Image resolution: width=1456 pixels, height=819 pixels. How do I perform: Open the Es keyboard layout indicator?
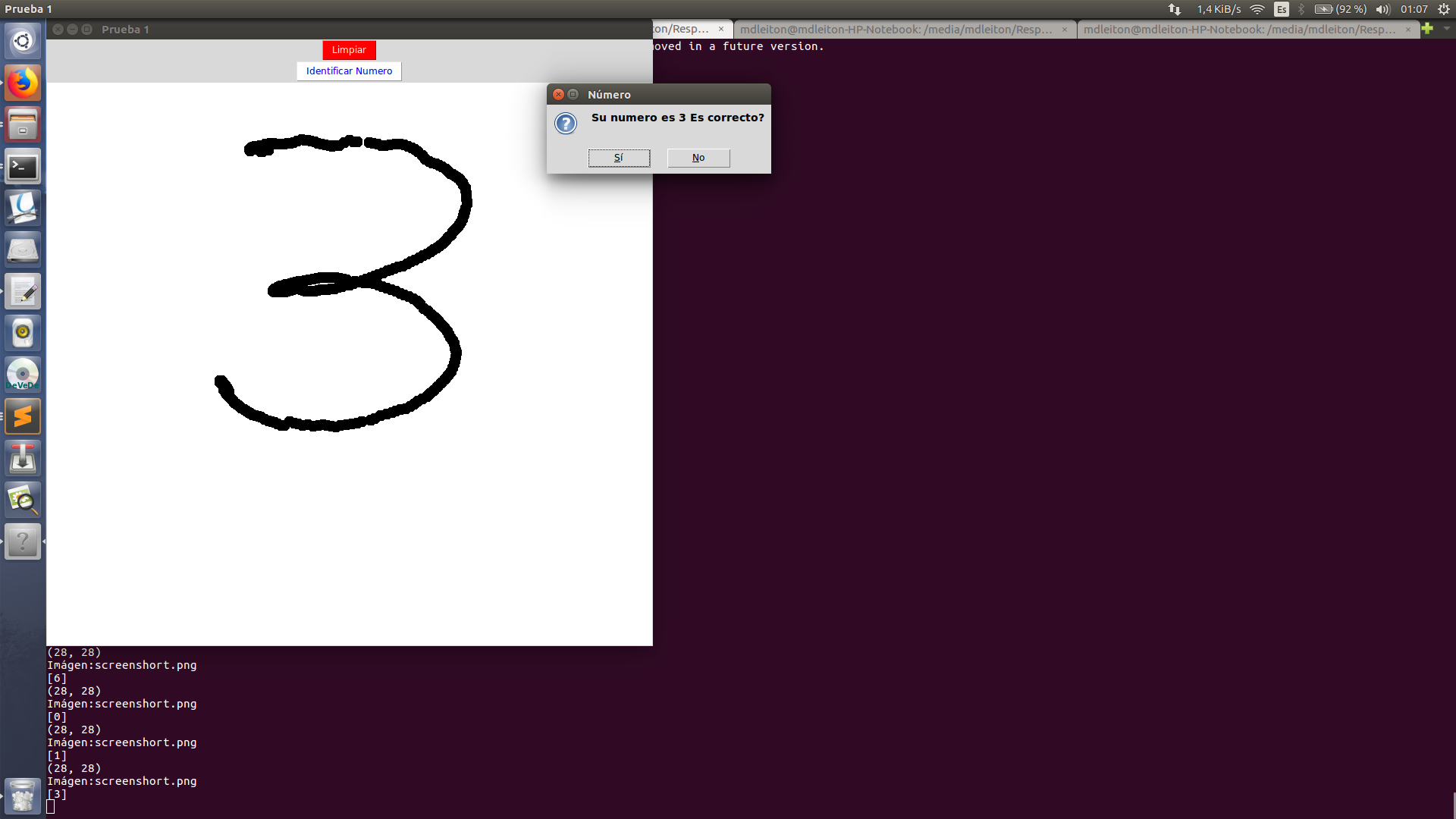[1282, 9]
